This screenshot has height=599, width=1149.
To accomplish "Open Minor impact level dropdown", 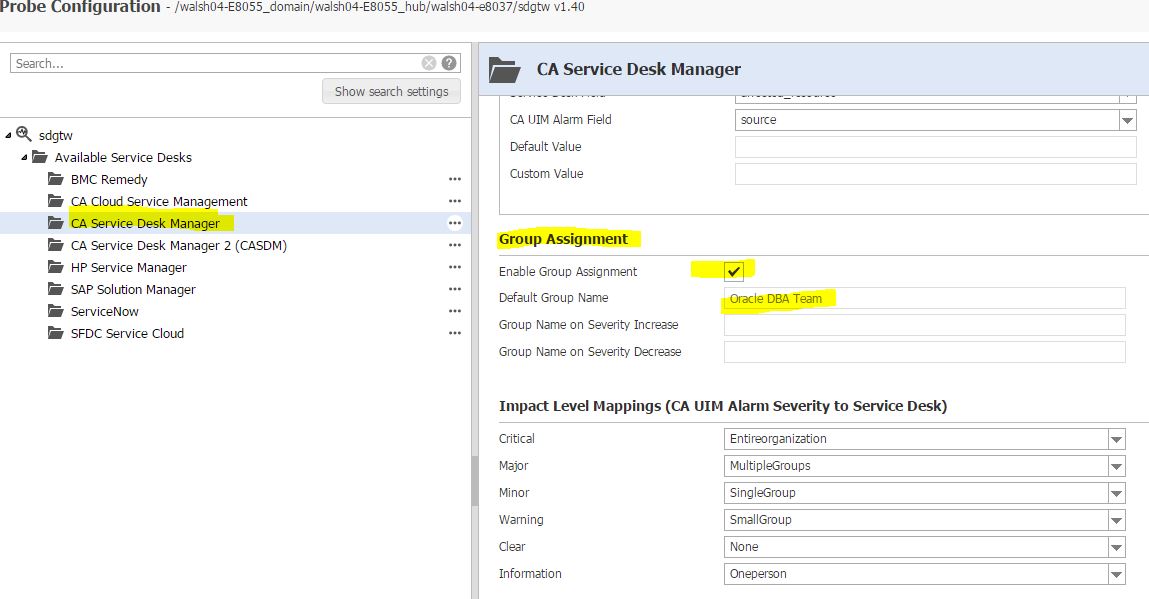I will (x=1116, y=493).
